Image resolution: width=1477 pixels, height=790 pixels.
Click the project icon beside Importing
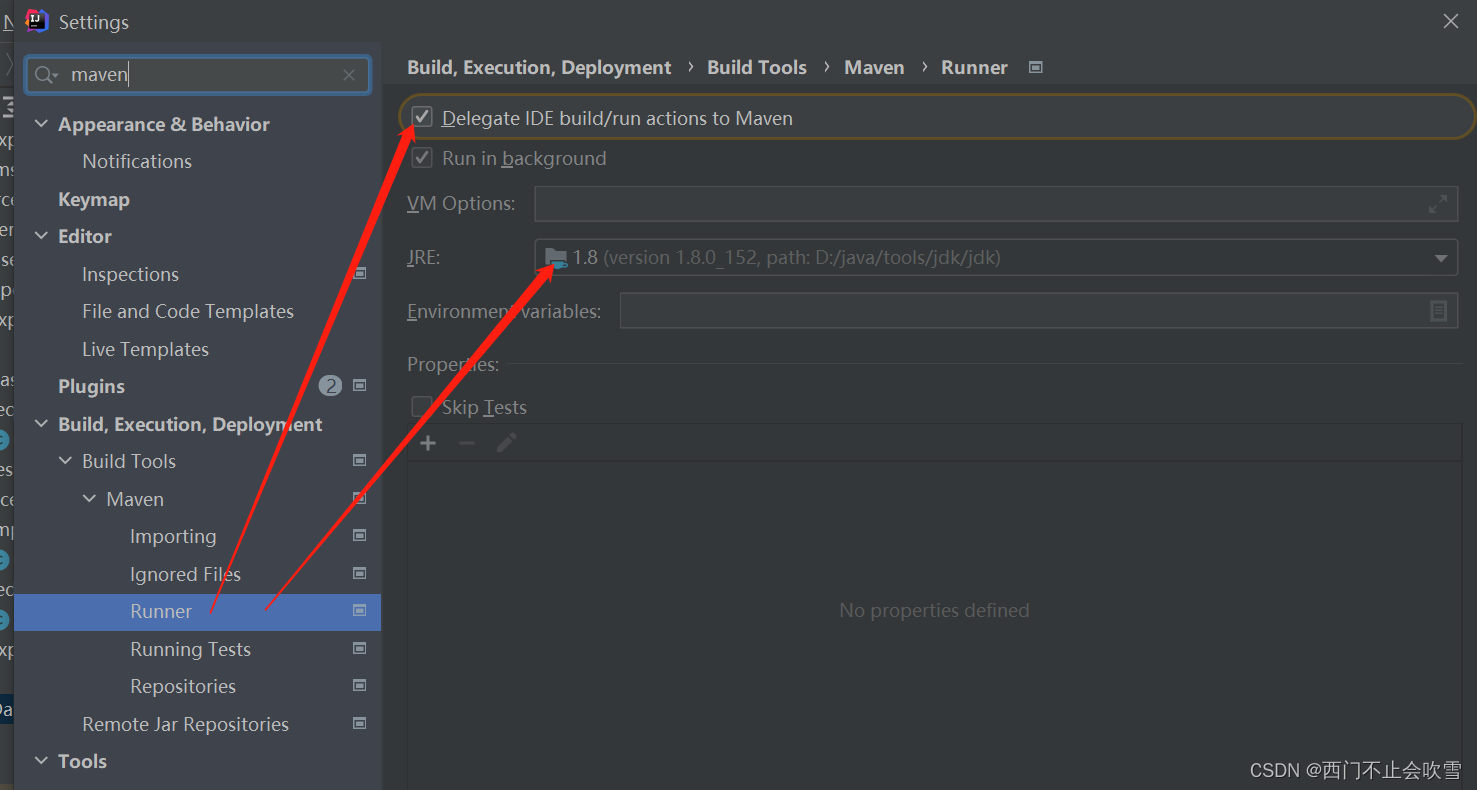(x=360, y=536)
